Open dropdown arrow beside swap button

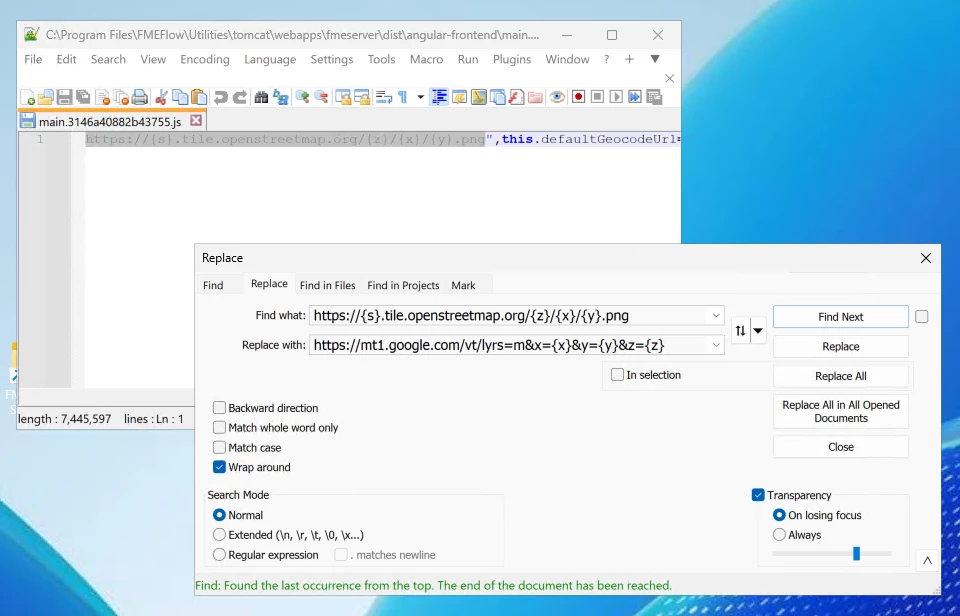click(x=758, y=331)
